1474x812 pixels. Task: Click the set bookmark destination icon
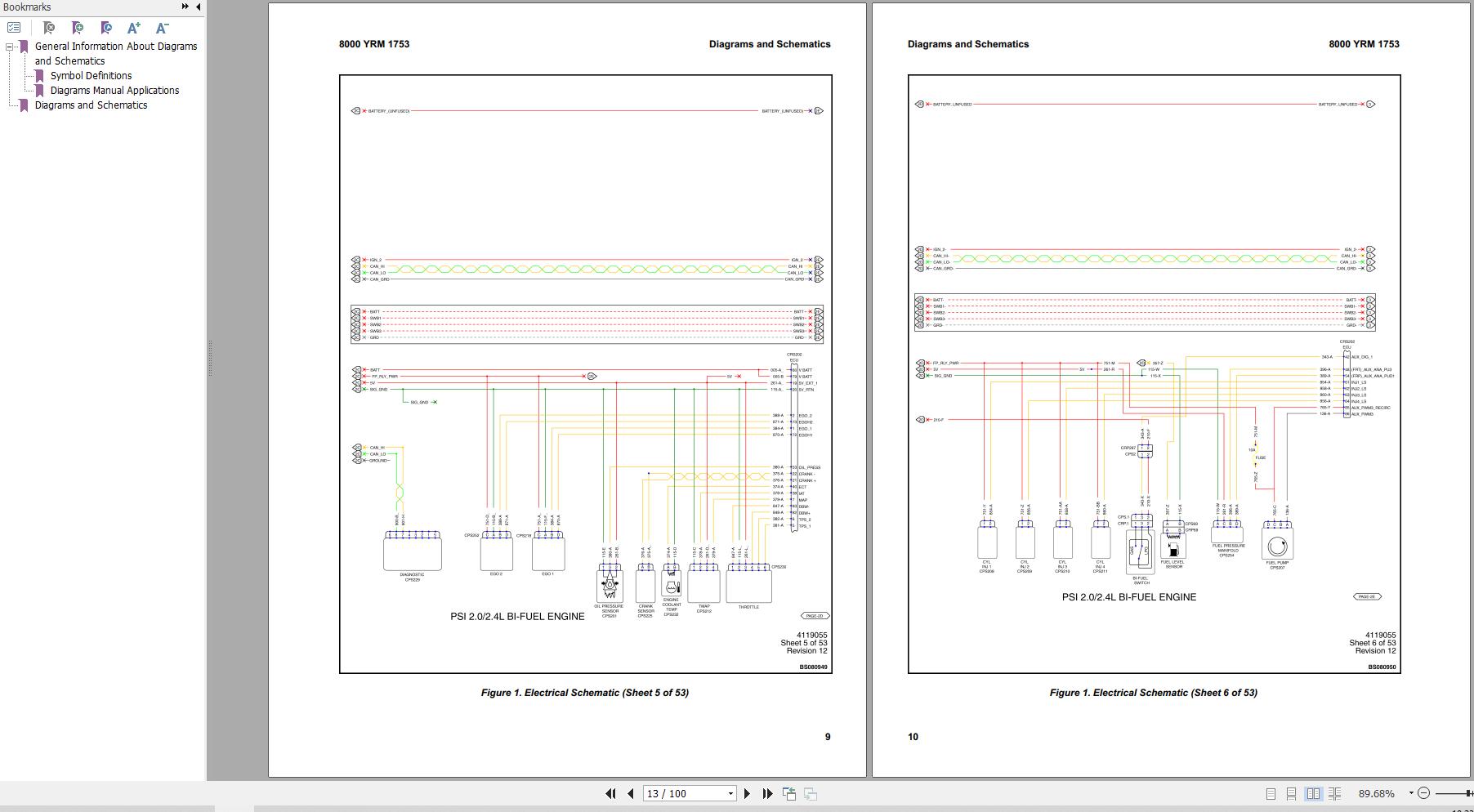[106, 28]
